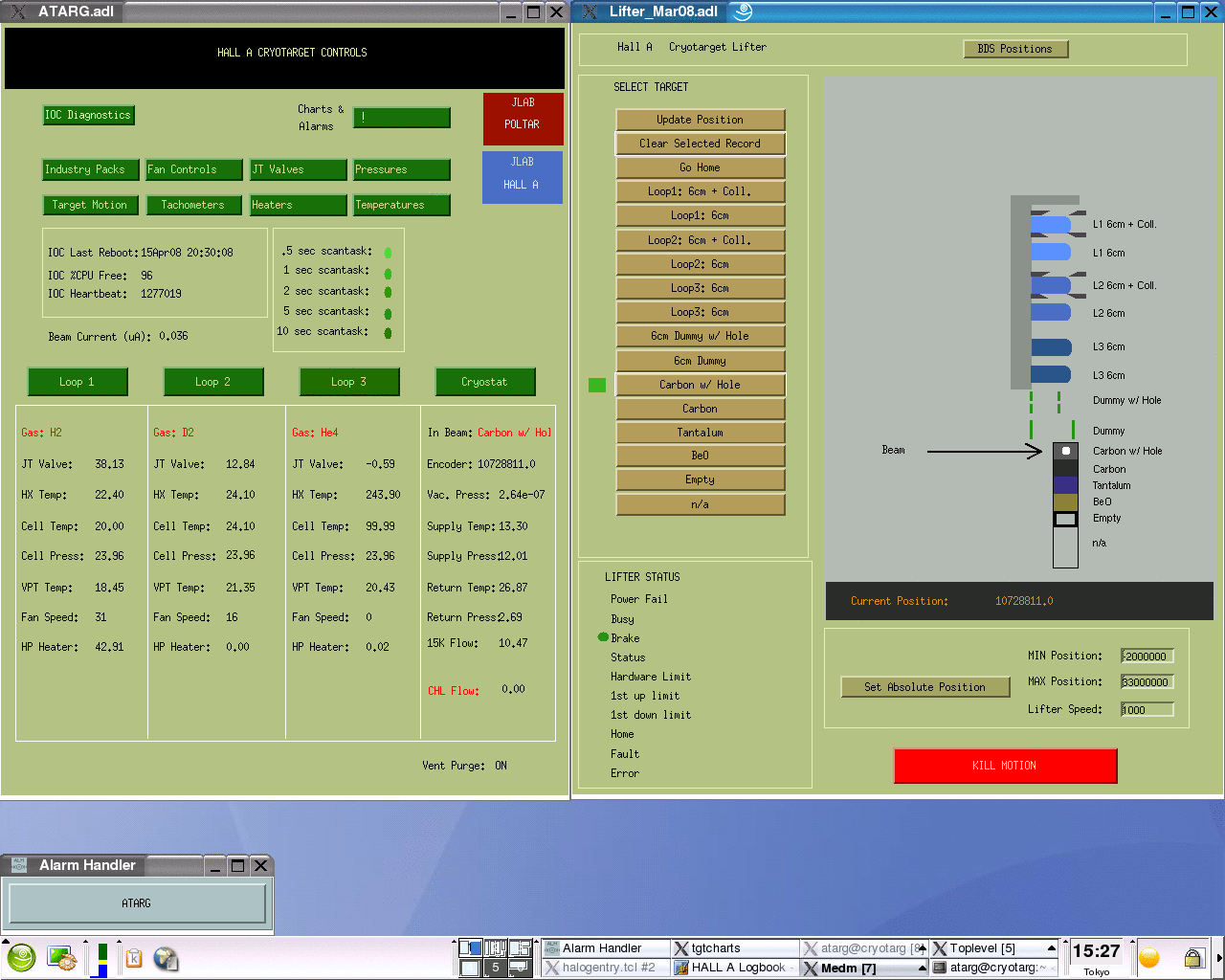The height and width of the screenshot is (980, 1225).
Task: Select Carbon w/ Hole target
Action: 701,385
